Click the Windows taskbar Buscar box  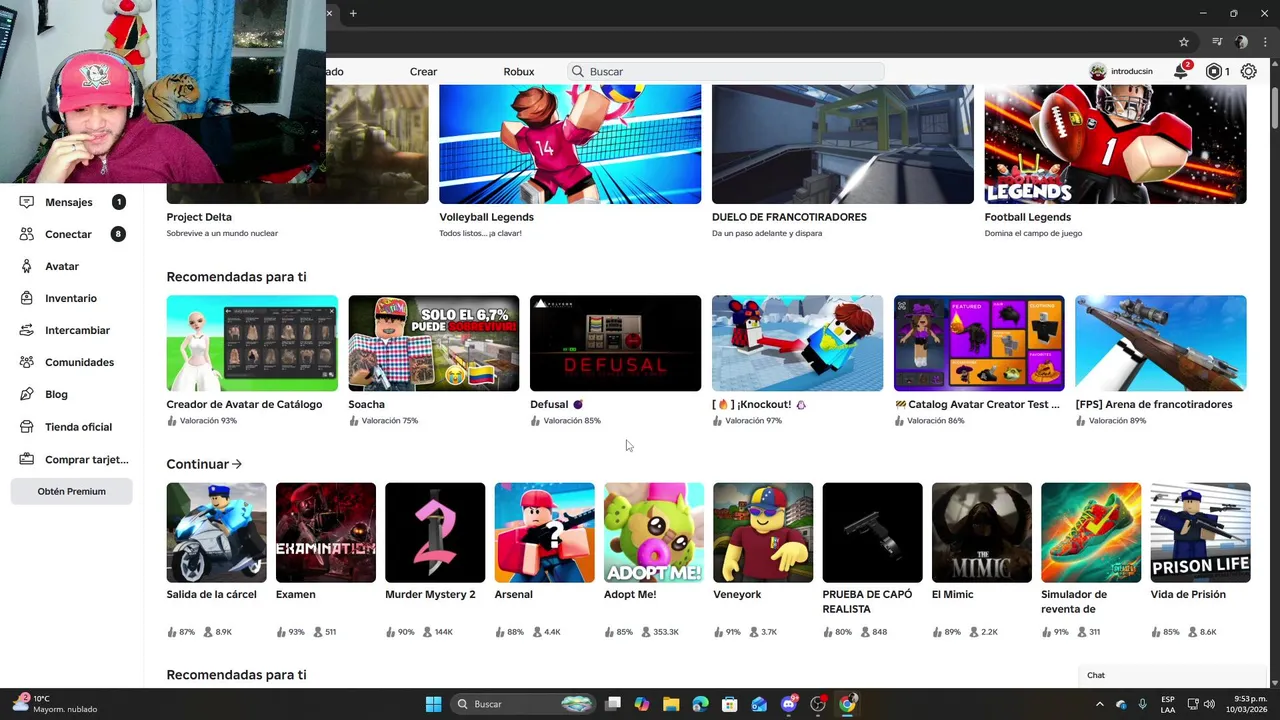tap(524, 704)
